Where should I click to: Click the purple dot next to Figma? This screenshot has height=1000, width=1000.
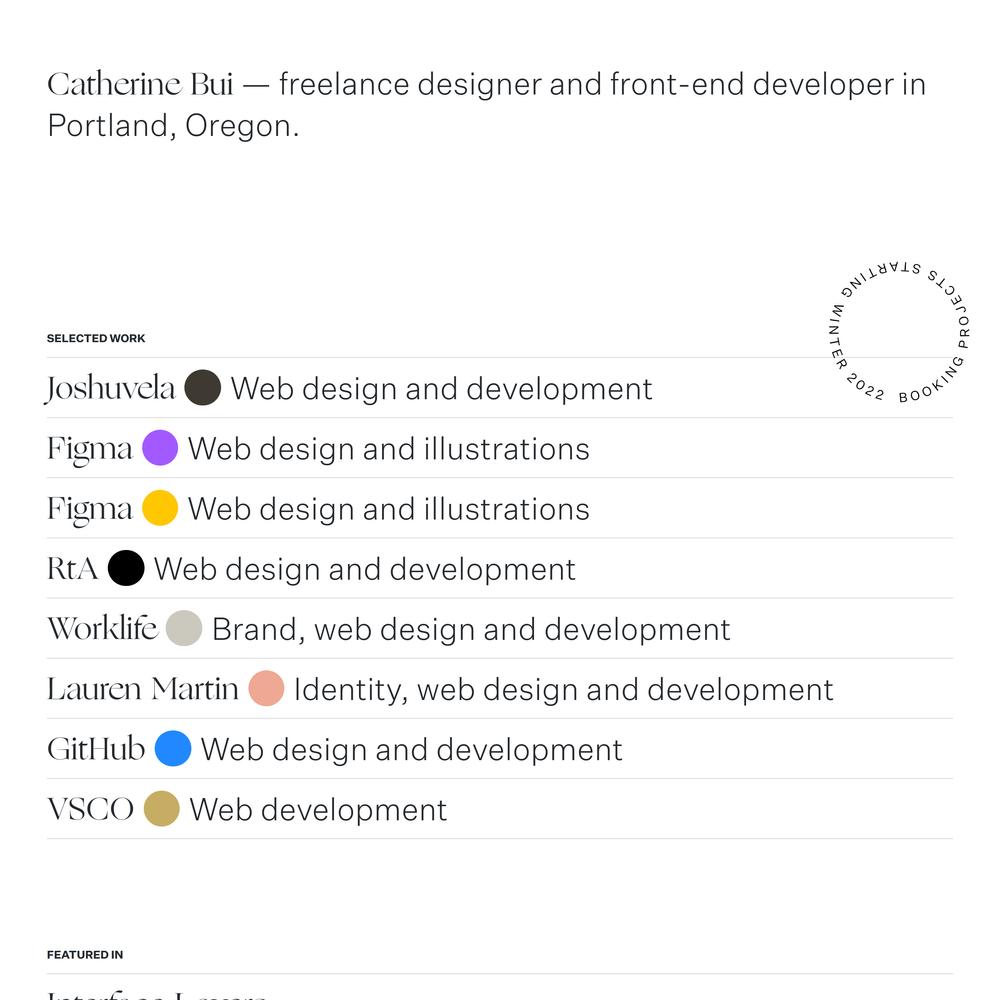(x=160, y=448)
